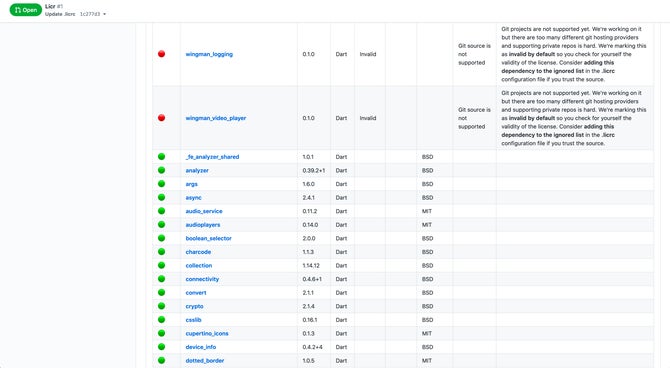
Task: Open the device_info package link
Action: click(x=201, y=347)
